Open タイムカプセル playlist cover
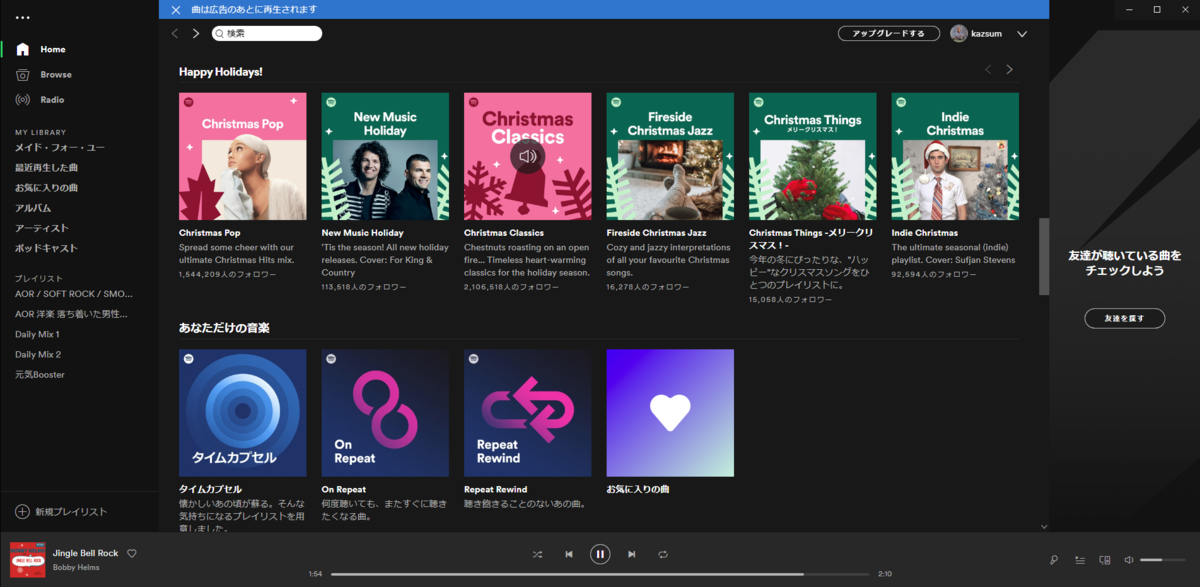Screen dimensions: 1200x587 pos(243,413)
